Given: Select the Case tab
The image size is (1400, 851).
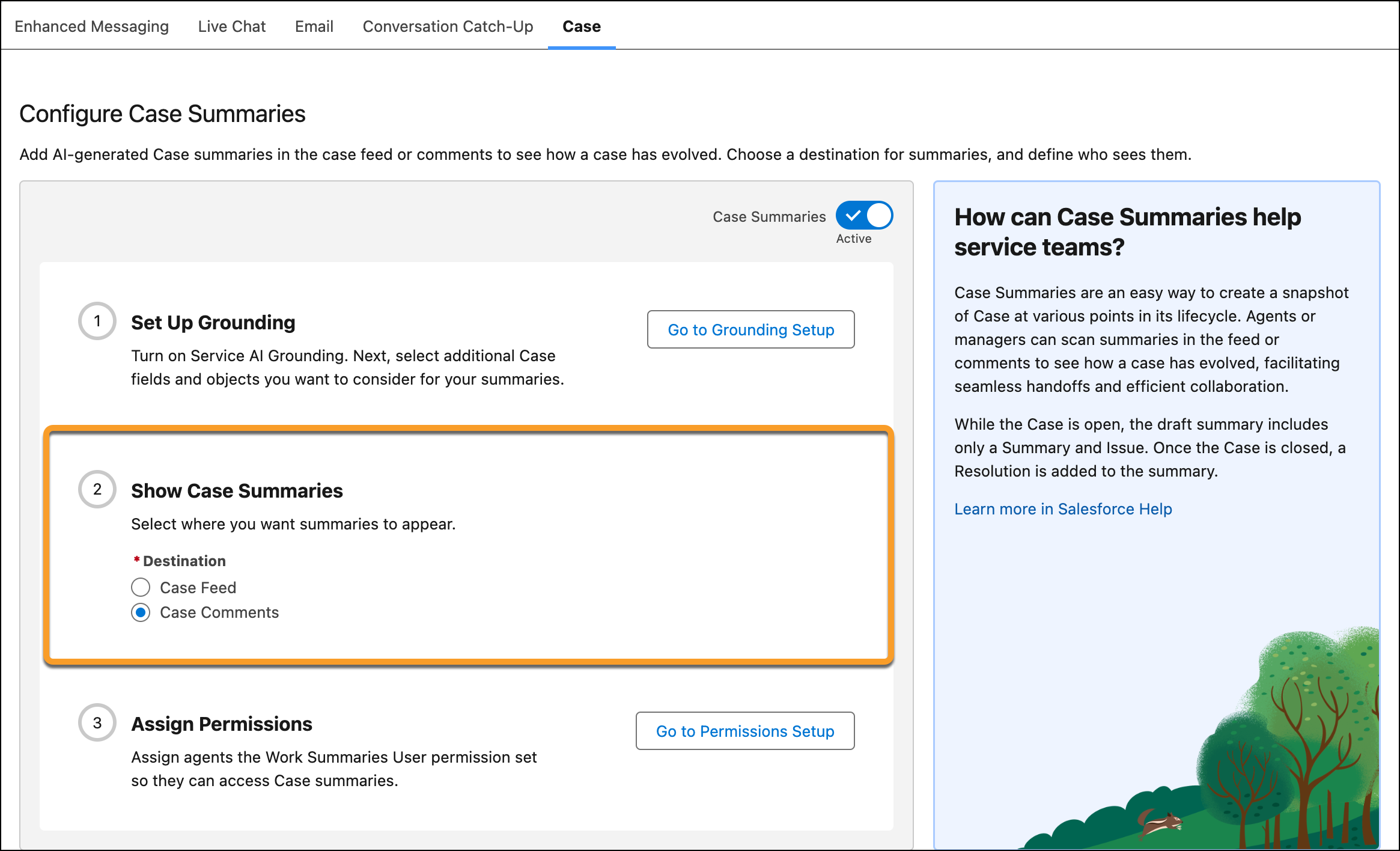Looking at the screenshot, I should click(582, 26).
